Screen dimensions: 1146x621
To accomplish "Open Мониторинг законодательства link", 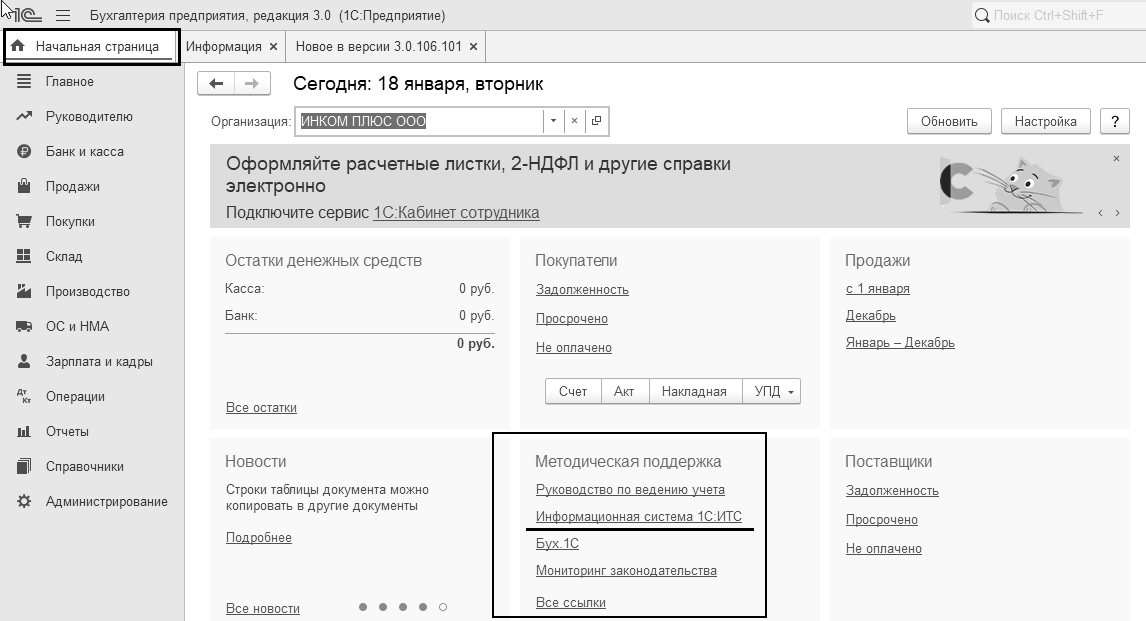I will [x=626, y=571].
